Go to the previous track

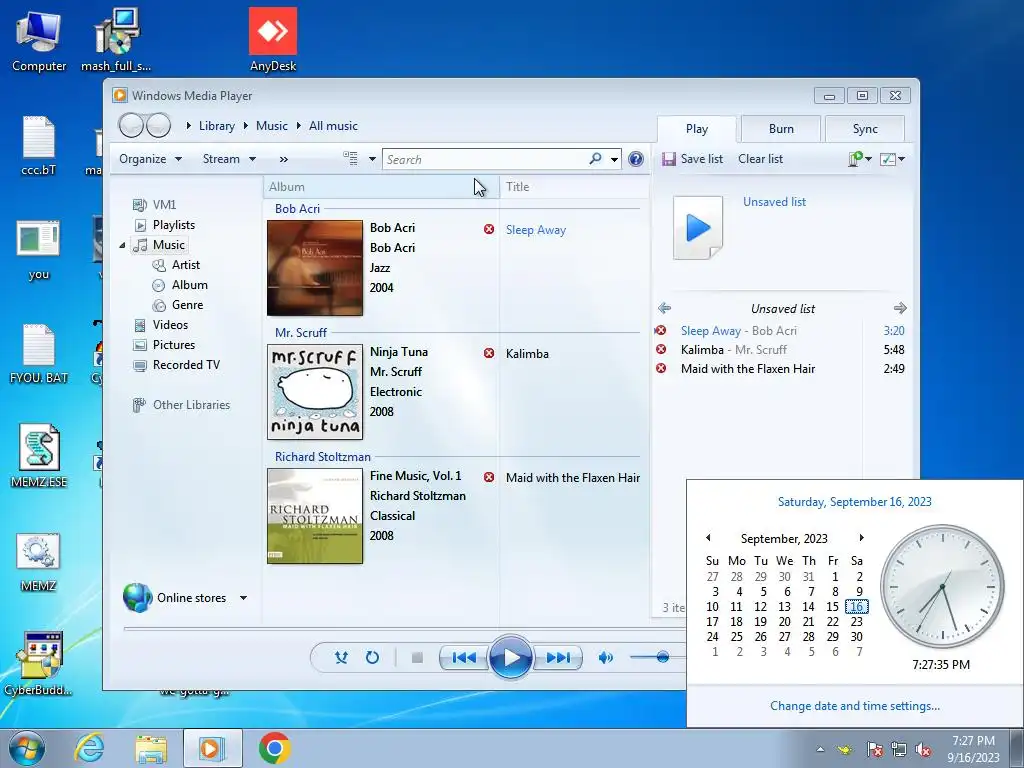(x=464, y=658)
